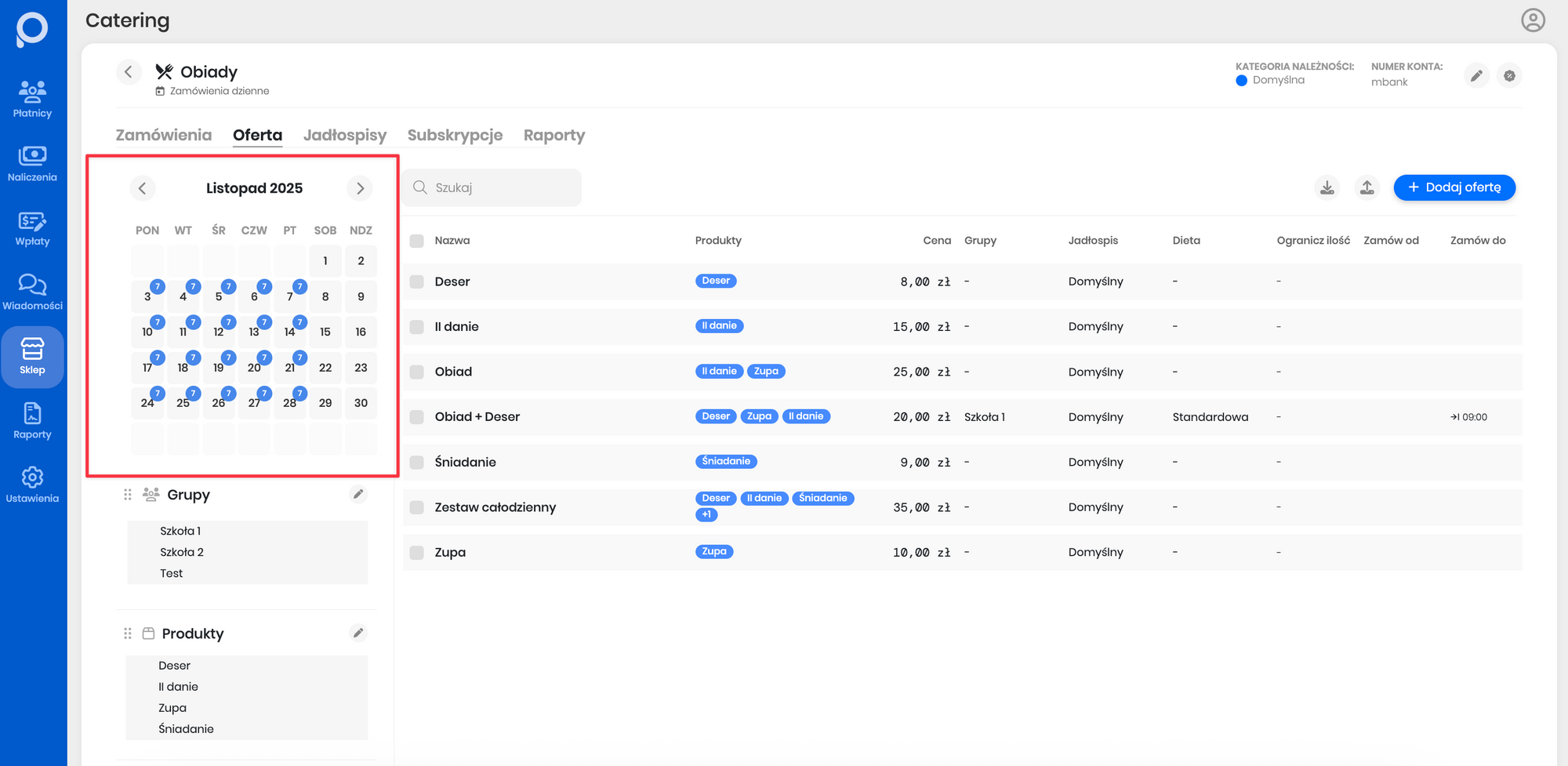This screenshot has height=766, width=1568.
Task: Toggle the select-all checkbox in table header
Action: point(417,241)
